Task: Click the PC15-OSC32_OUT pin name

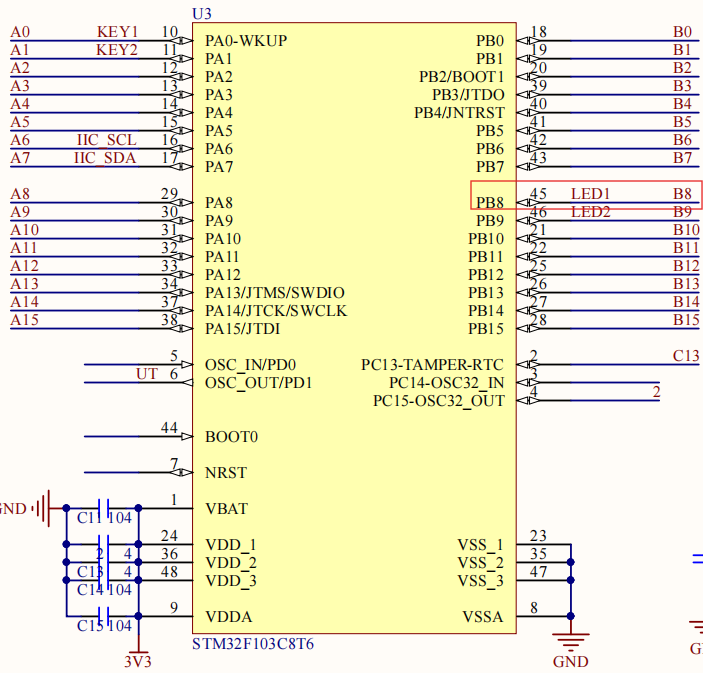Action: [x=439, y=401]
